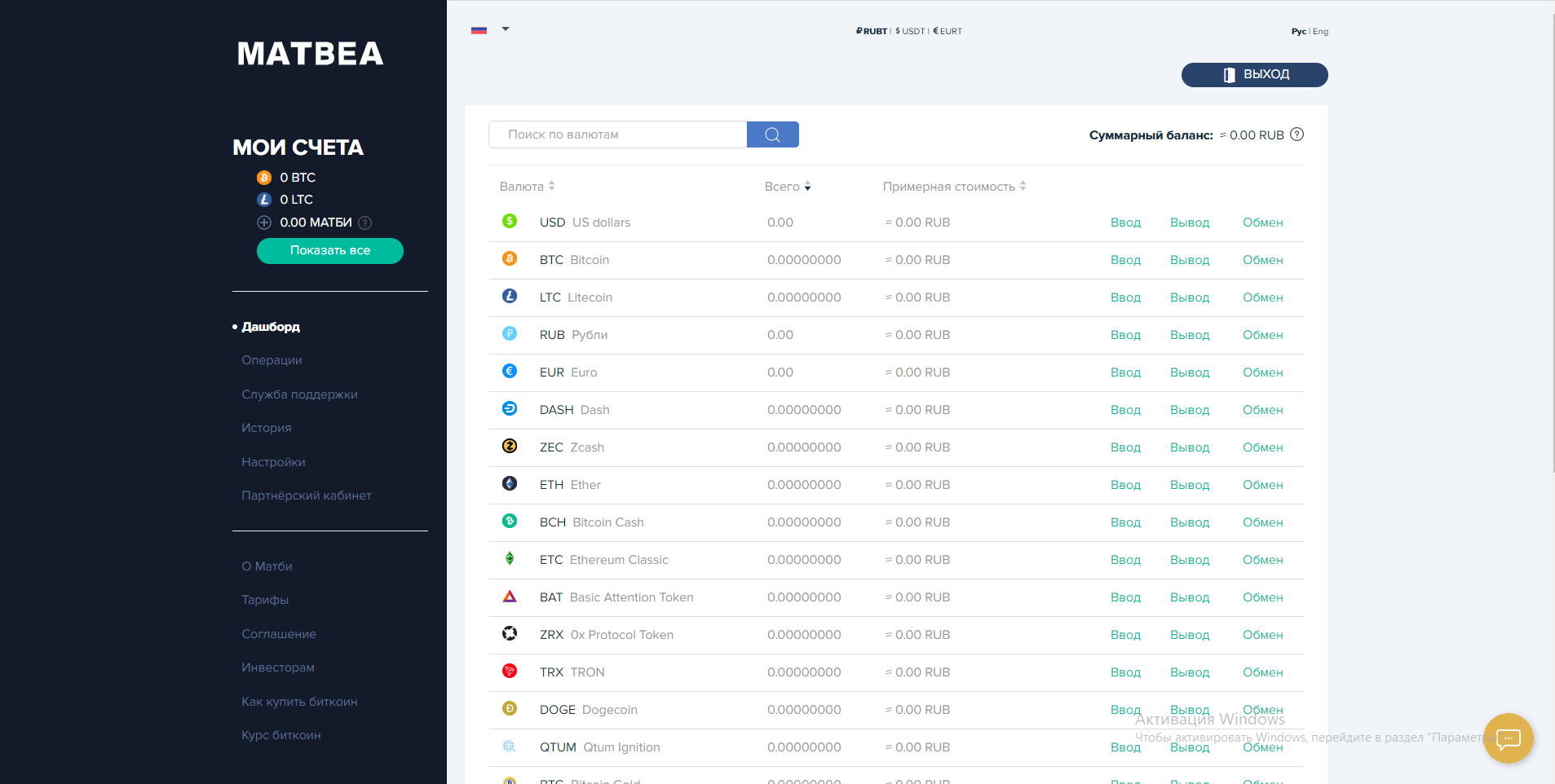
Task: Click the Russian flag icon
Action: point(479,30)
